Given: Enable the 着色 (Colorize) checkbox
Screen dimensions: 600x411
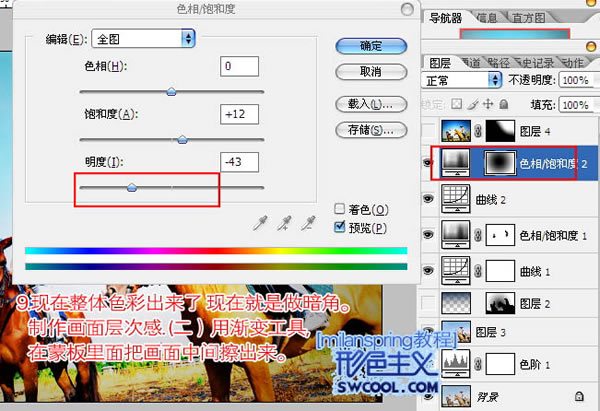Looking at the screenshot, I should (340, 210).
